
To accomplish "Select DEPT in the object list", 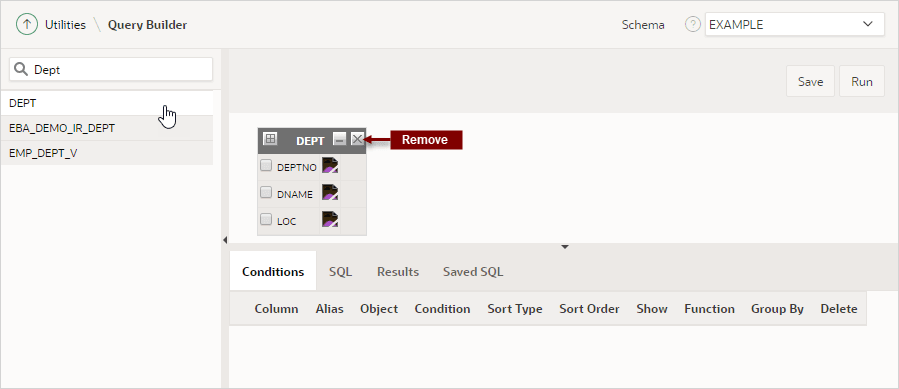I will click(x=107, y=103).
